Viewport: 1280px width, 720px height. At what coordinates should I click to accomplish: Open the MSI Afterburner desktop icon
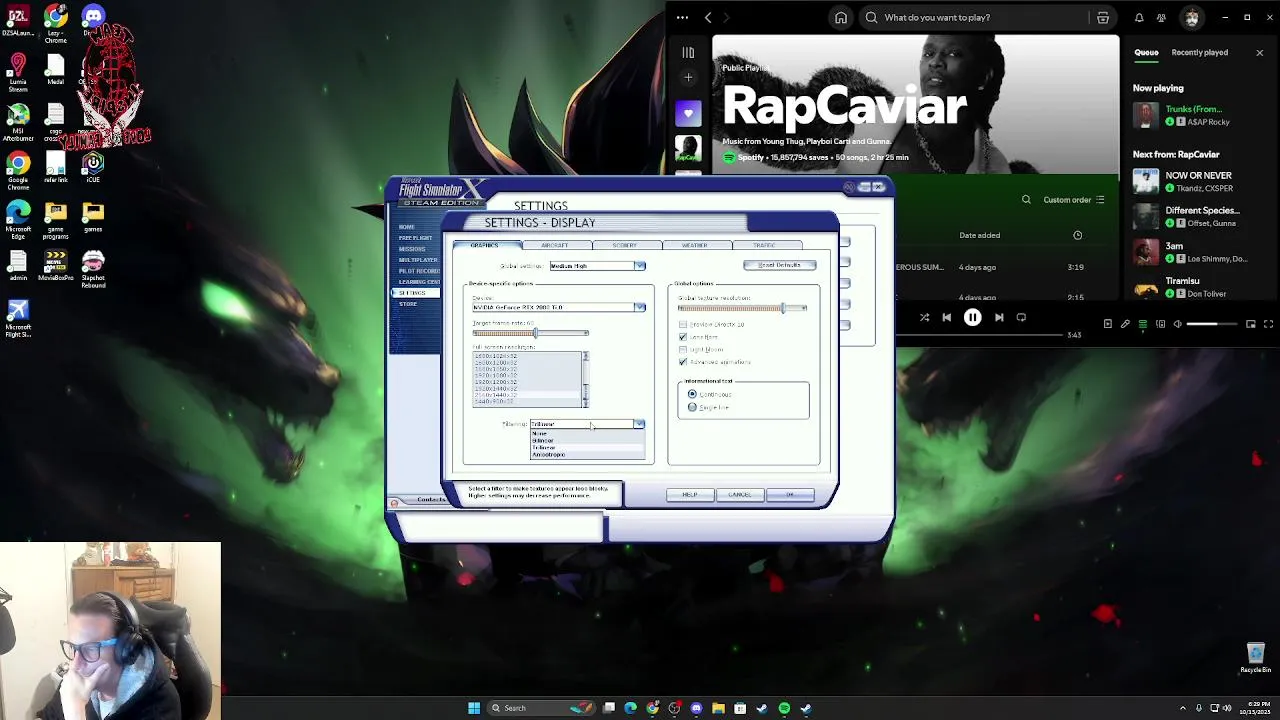(17, 123)
